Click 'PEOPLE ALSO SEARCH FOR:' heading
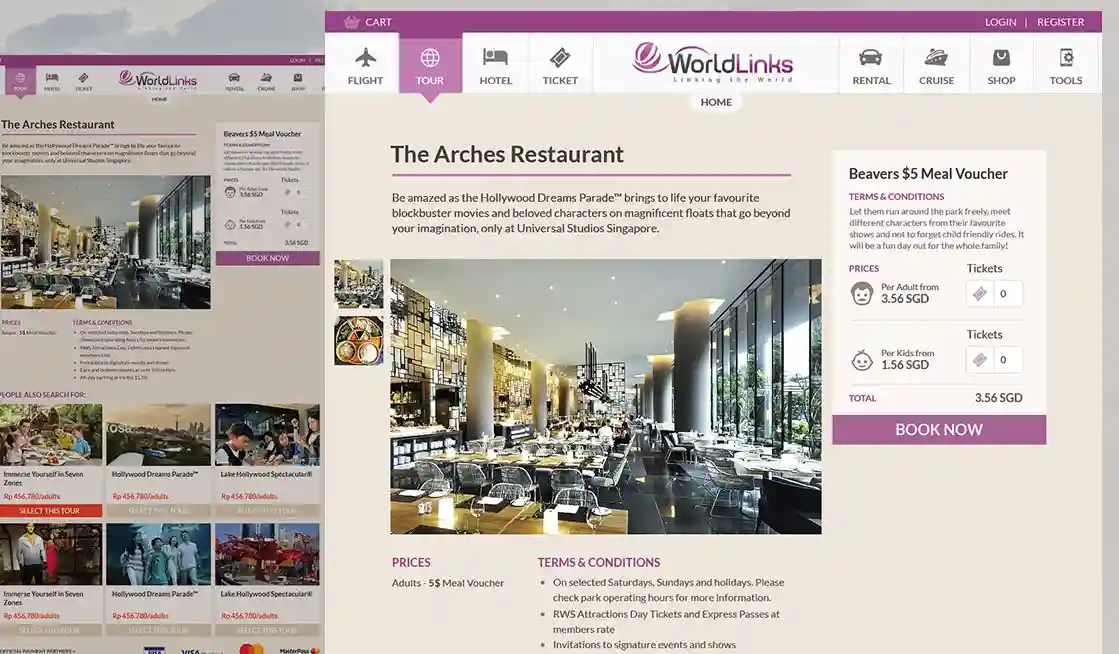Viewport: 1119px width, 654px height. pos(43,394)
